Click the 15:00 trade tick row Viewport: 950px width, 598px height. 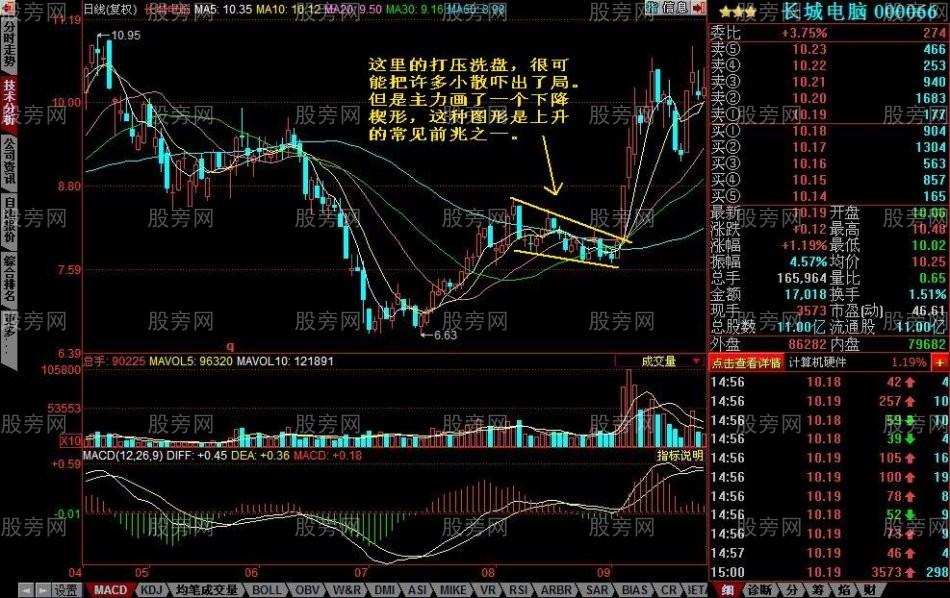tap(828, 572)
